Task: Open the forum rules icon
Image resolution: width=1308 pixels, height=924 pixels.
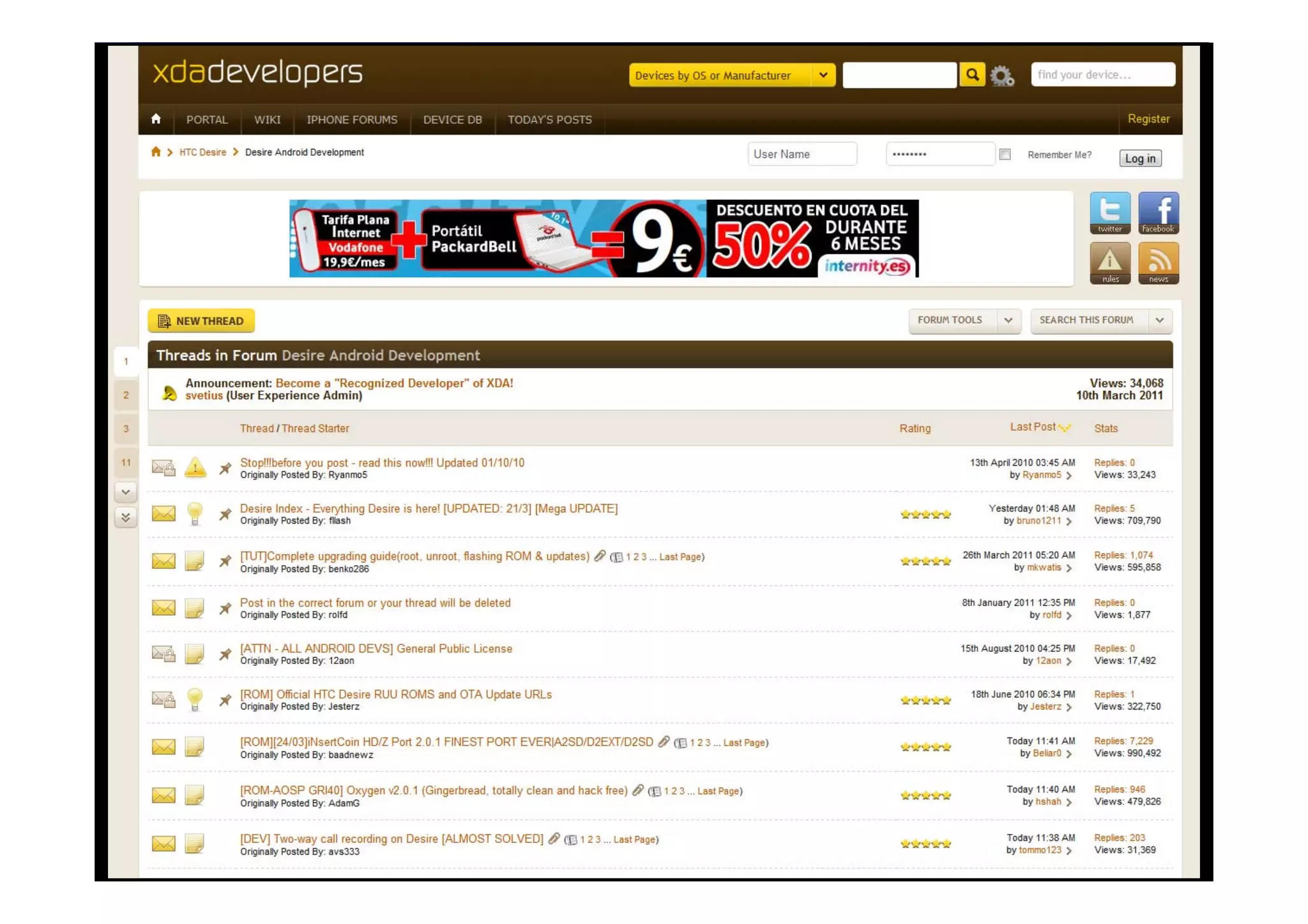Action: 1110,262
